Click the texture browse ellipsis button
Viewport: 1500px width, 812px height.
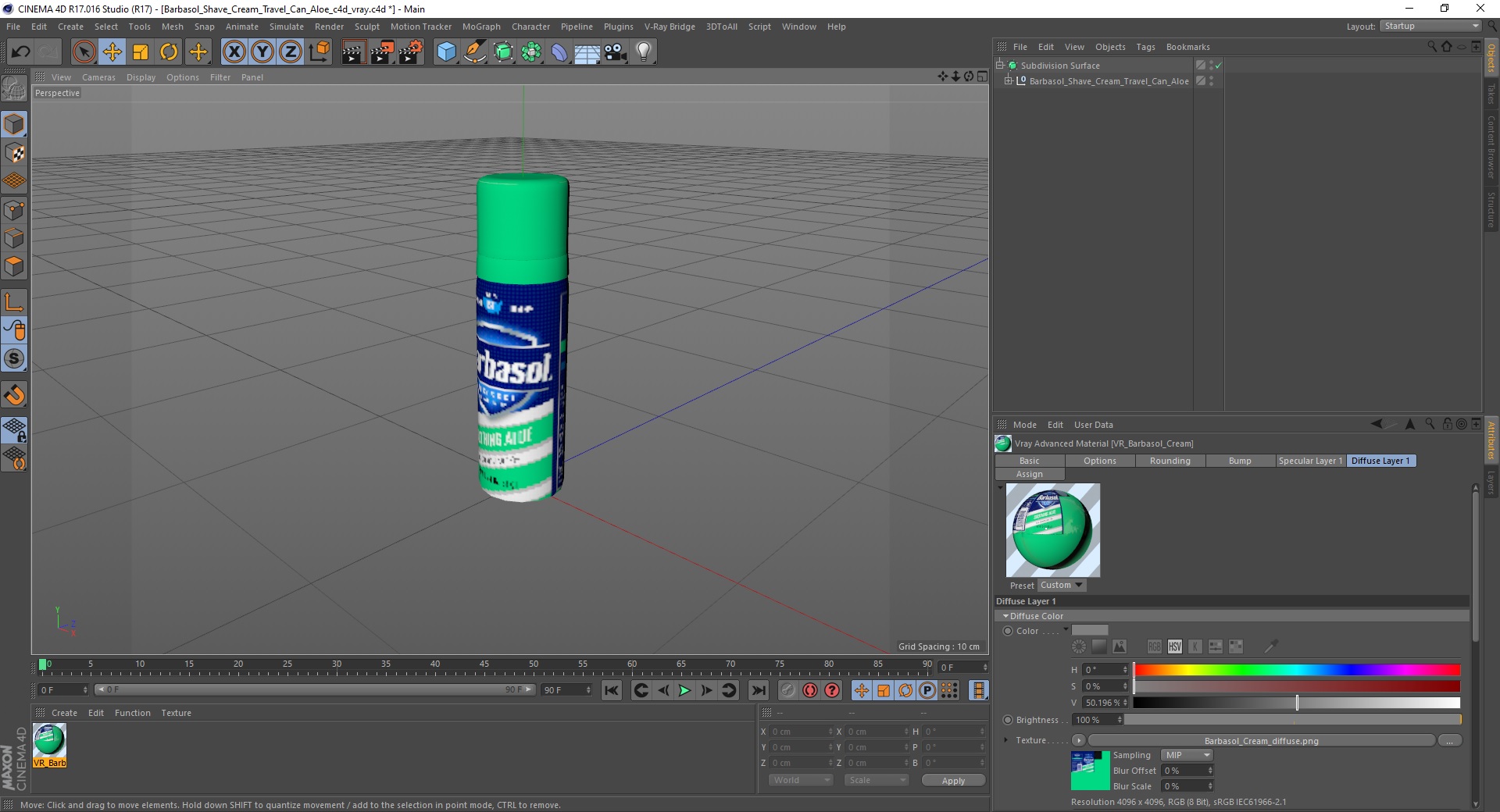click(x=1450, y=741)
